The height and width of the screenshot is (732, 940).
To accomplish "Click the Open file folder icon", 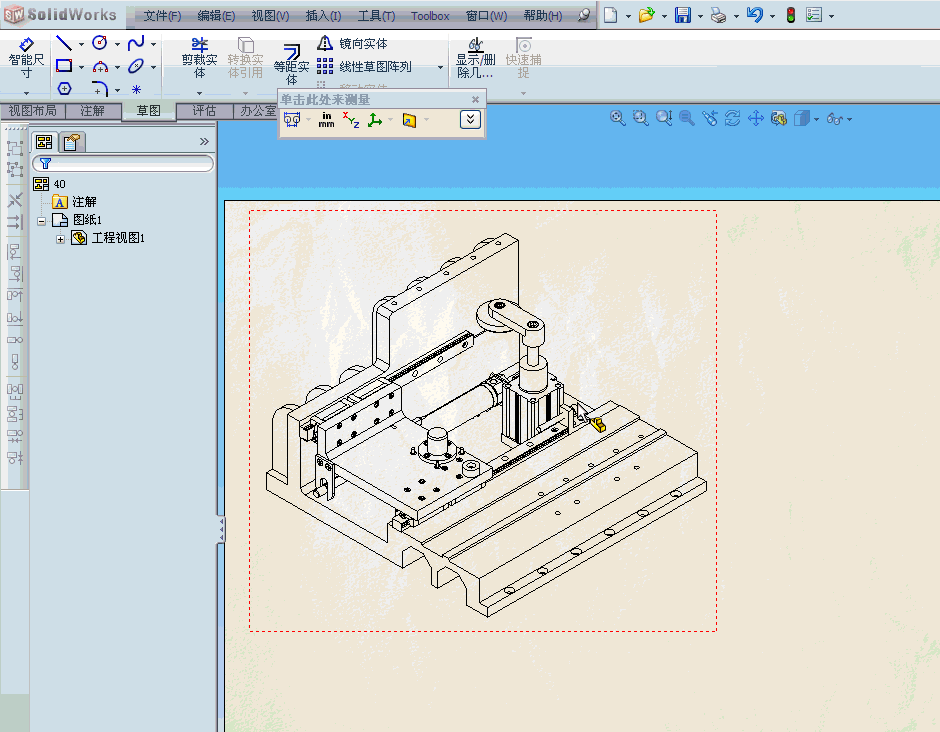I will point(646,15).
